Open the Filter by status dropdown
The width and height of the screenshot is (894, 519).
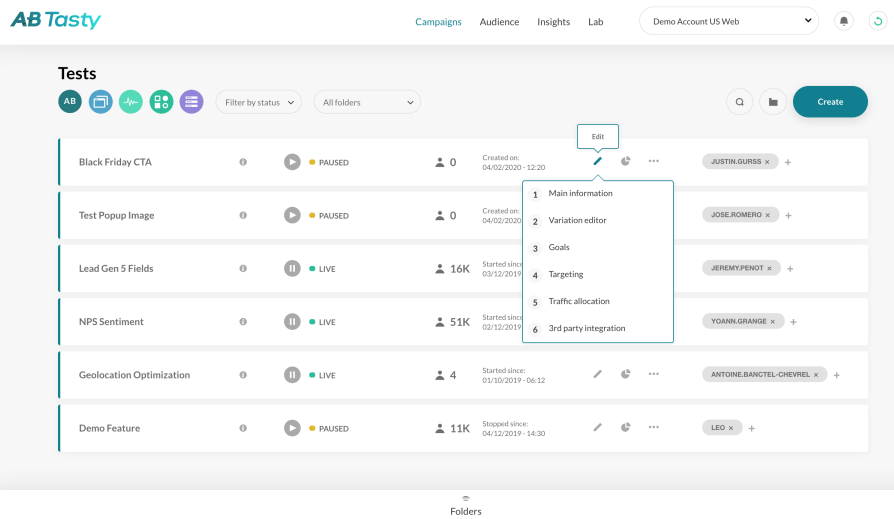(x=258, y=102)
